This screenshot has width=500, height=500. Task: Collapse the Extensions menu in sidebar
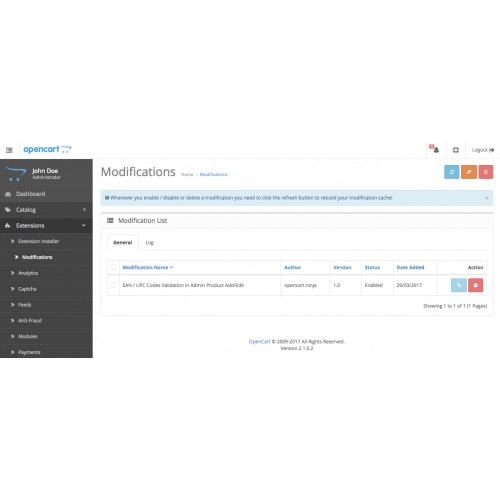(x=46, y=226)
